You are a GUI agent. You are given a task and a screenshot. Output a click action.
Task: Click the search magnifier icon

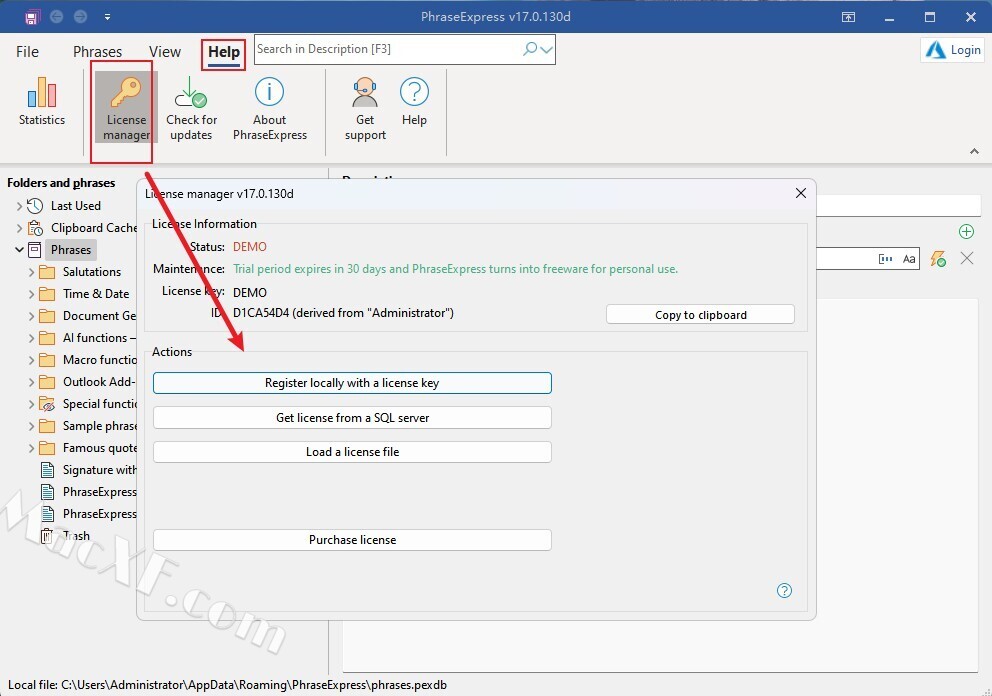(530, 49)
